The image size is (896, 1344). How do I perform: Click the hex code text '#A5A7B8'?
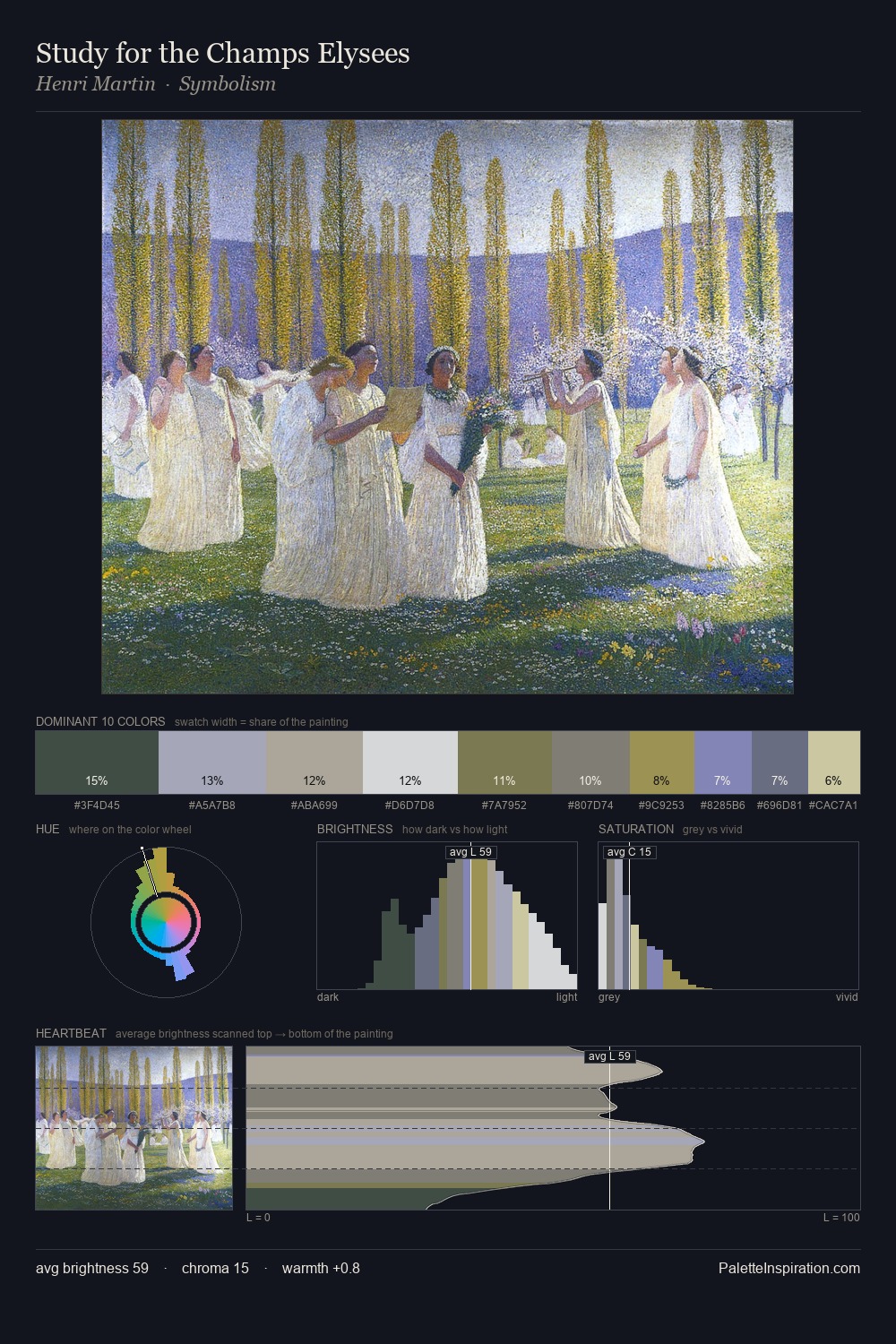point(212,805)
